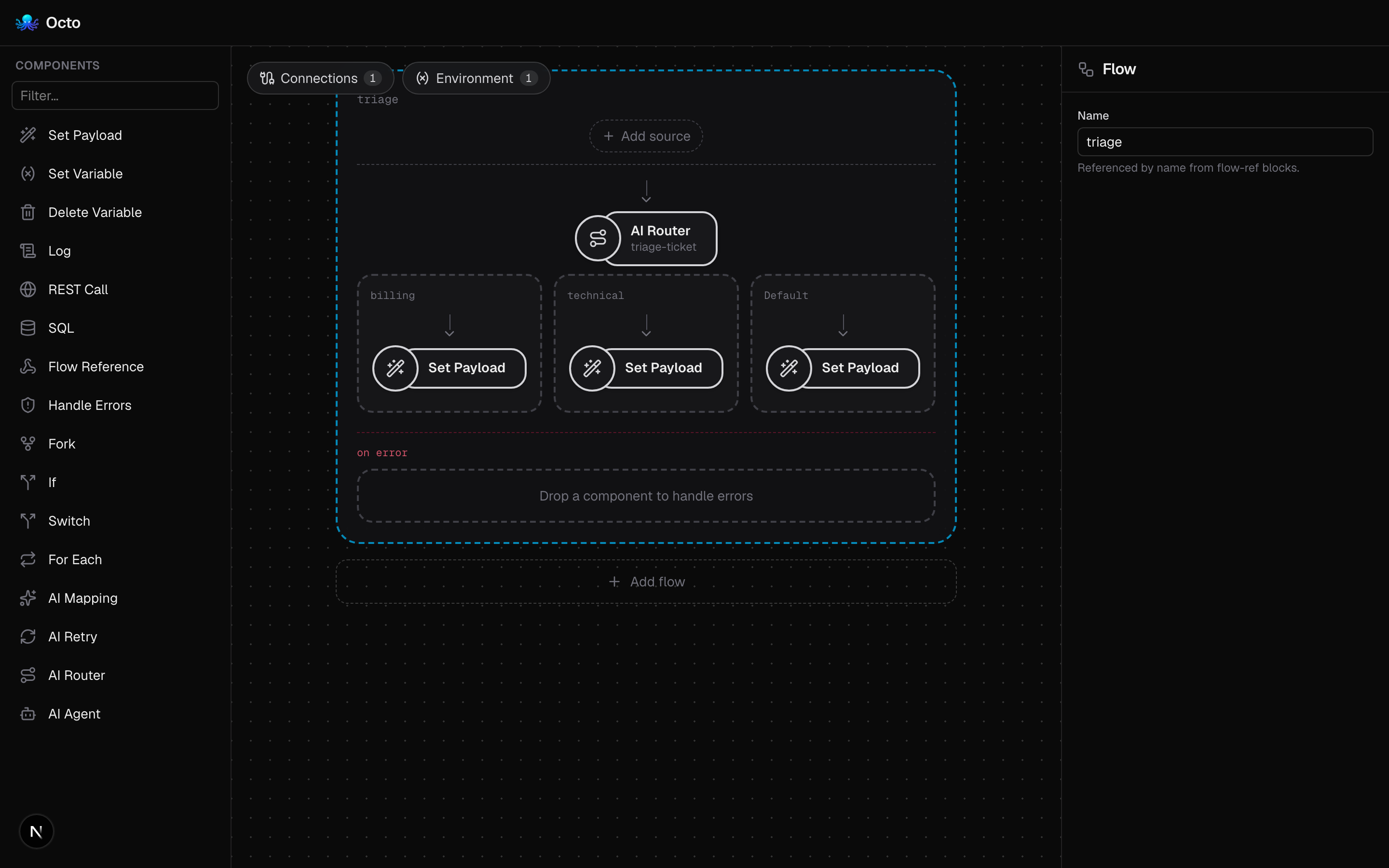
Task: Click the Next.js N badge icon
Action: click(36, 831)
